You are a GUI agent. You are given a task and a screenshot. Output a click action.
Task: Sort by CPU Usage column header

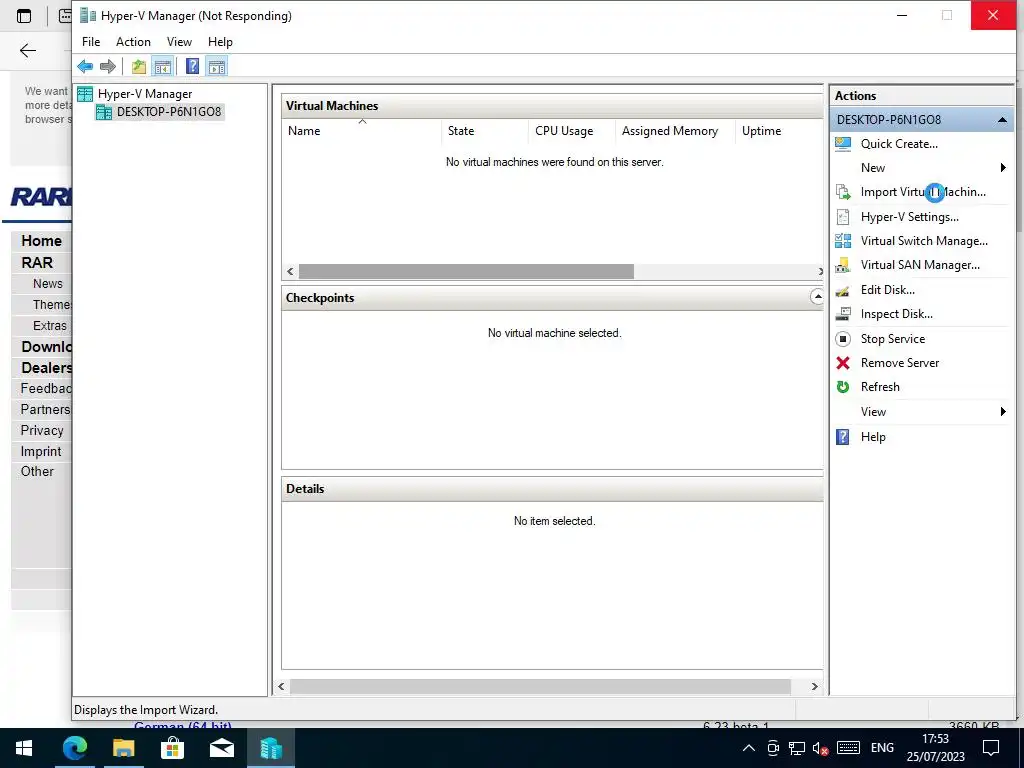tap(571, 131)
